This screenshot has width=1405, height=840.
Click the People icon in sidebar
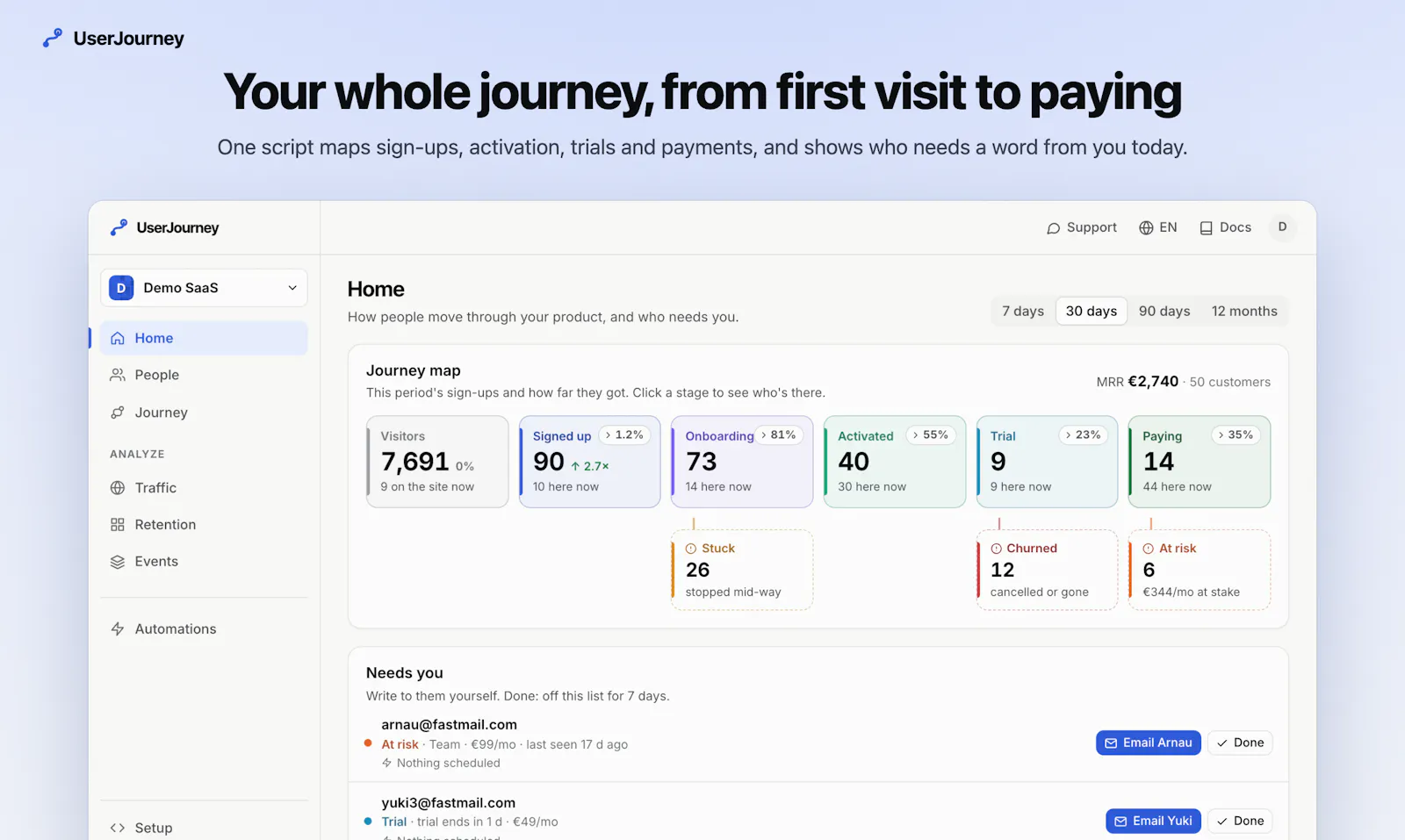click(x=118, y=375)
